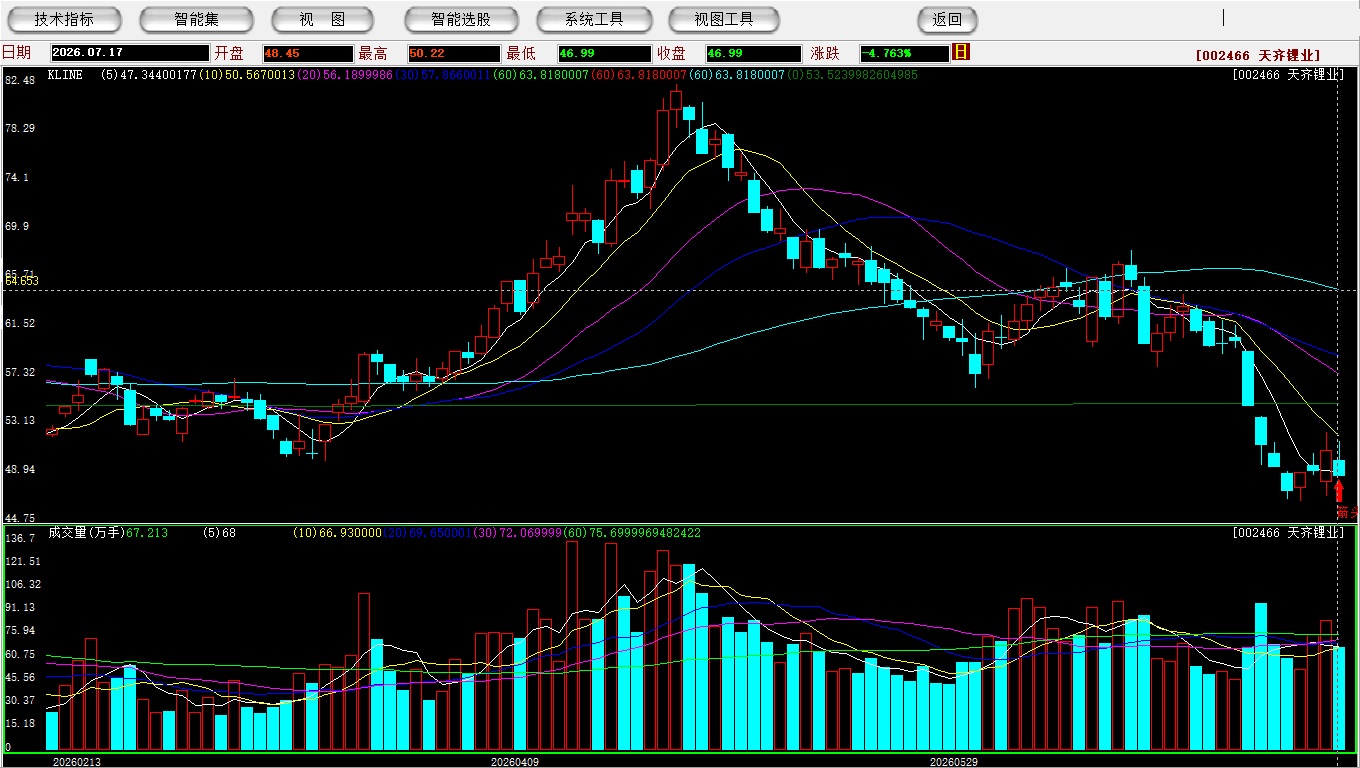Click the 20260213 date axis label
Viewport: 1360px width, 768px height.
[x=77, y=762]
